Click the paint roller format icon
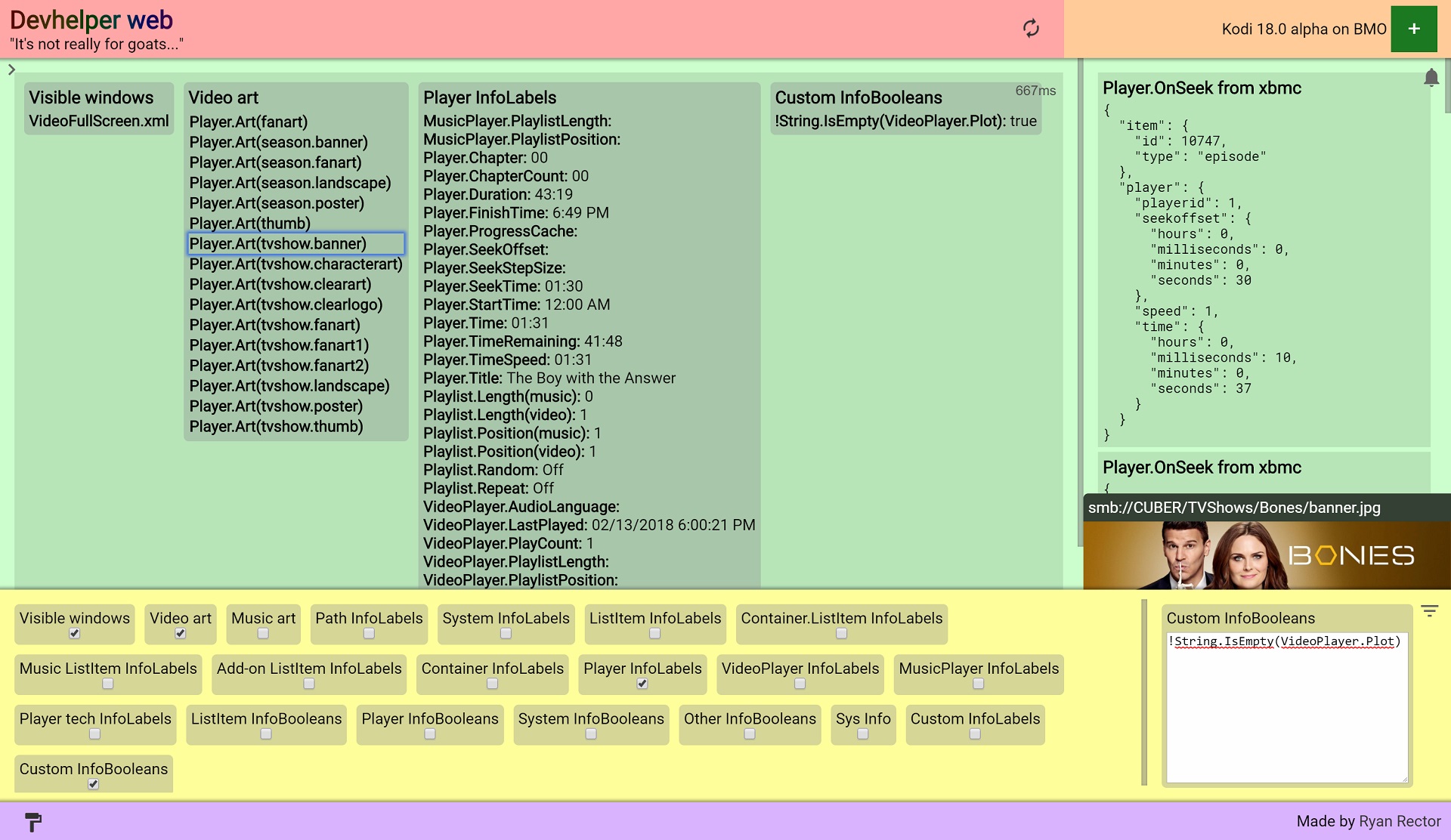This screenshot has height=840, width=1451. point(33,821)
